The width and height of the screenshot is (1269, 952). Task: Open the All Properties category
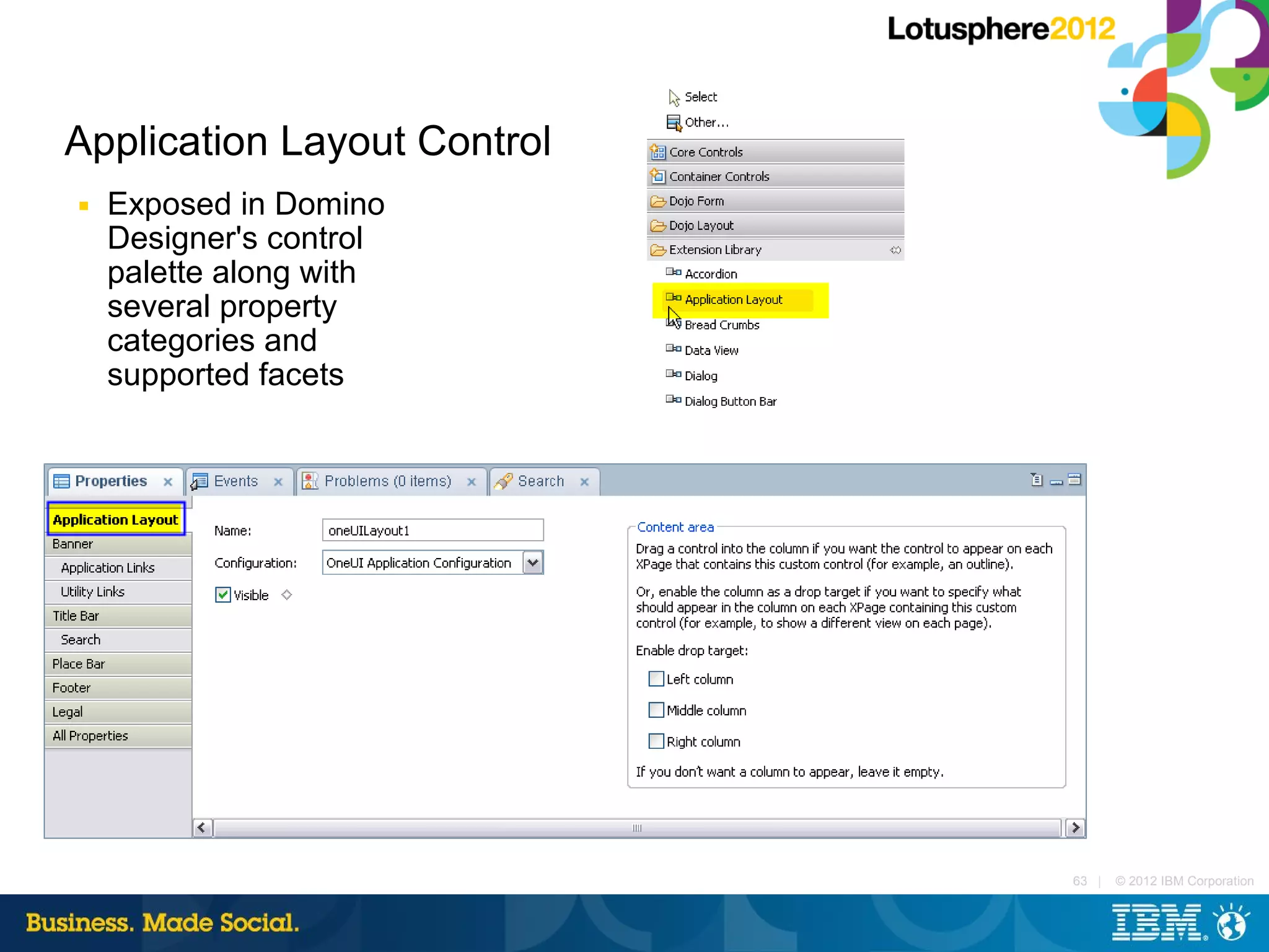(118, 736)
